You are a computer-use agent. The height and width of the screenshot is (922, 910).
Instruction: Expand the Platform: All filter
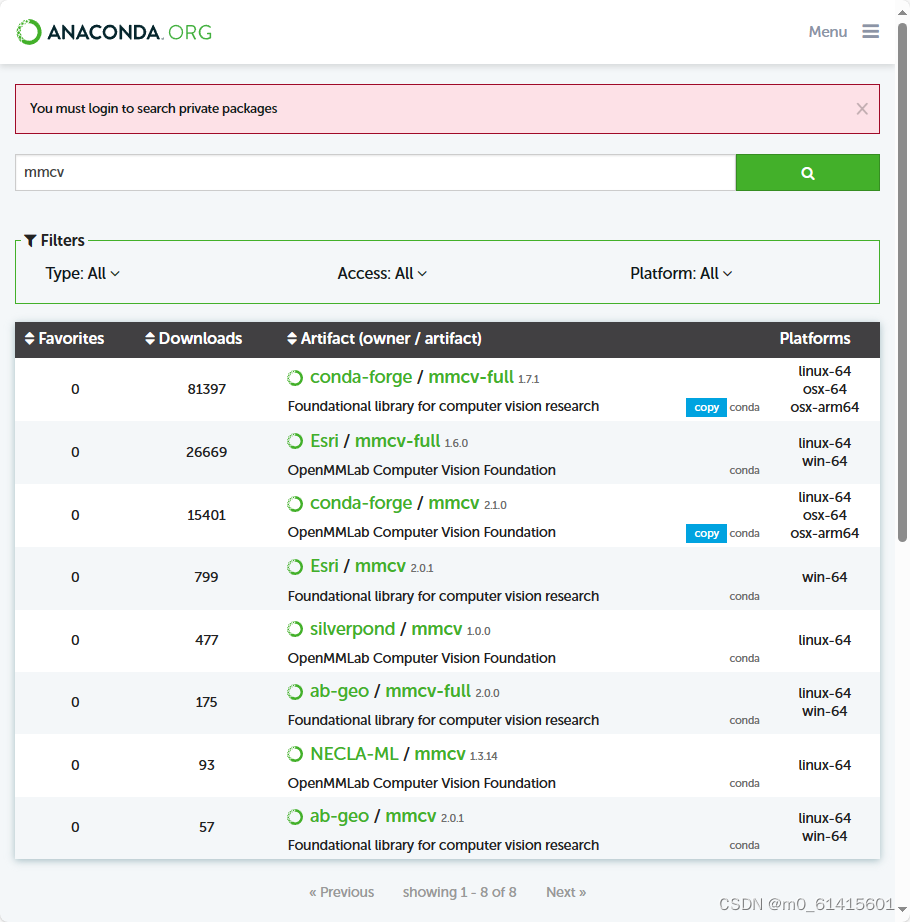pos(681,273)
